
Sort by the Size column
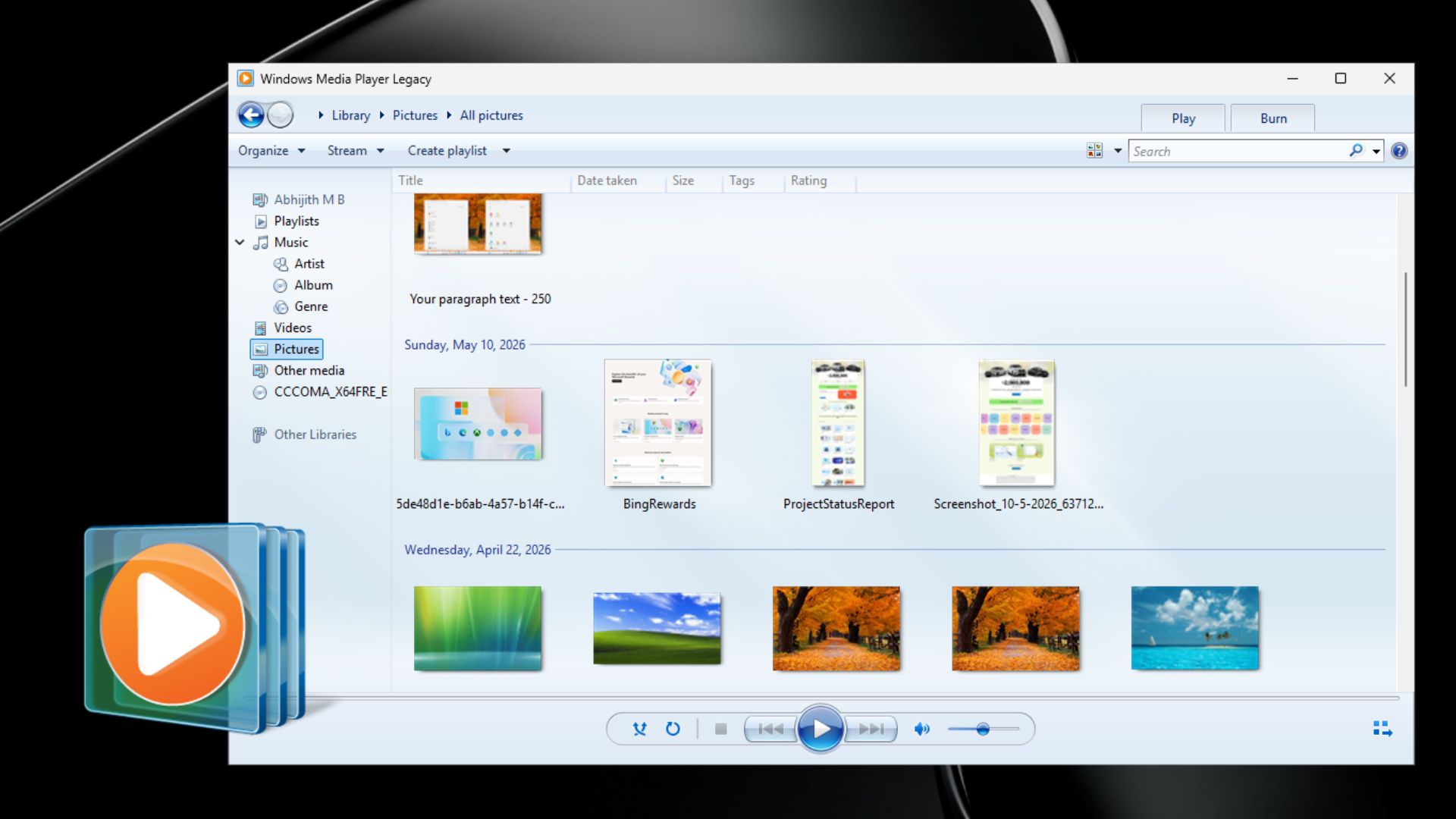point(694,180)
